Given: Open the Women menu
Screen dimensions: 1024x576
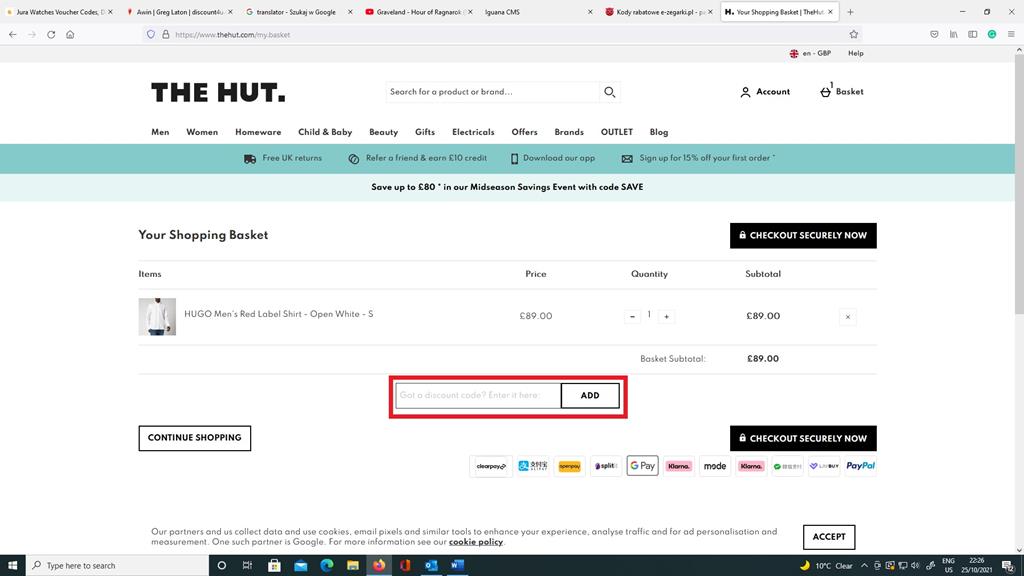Looking at the screenshot, I should coord(202,132).
